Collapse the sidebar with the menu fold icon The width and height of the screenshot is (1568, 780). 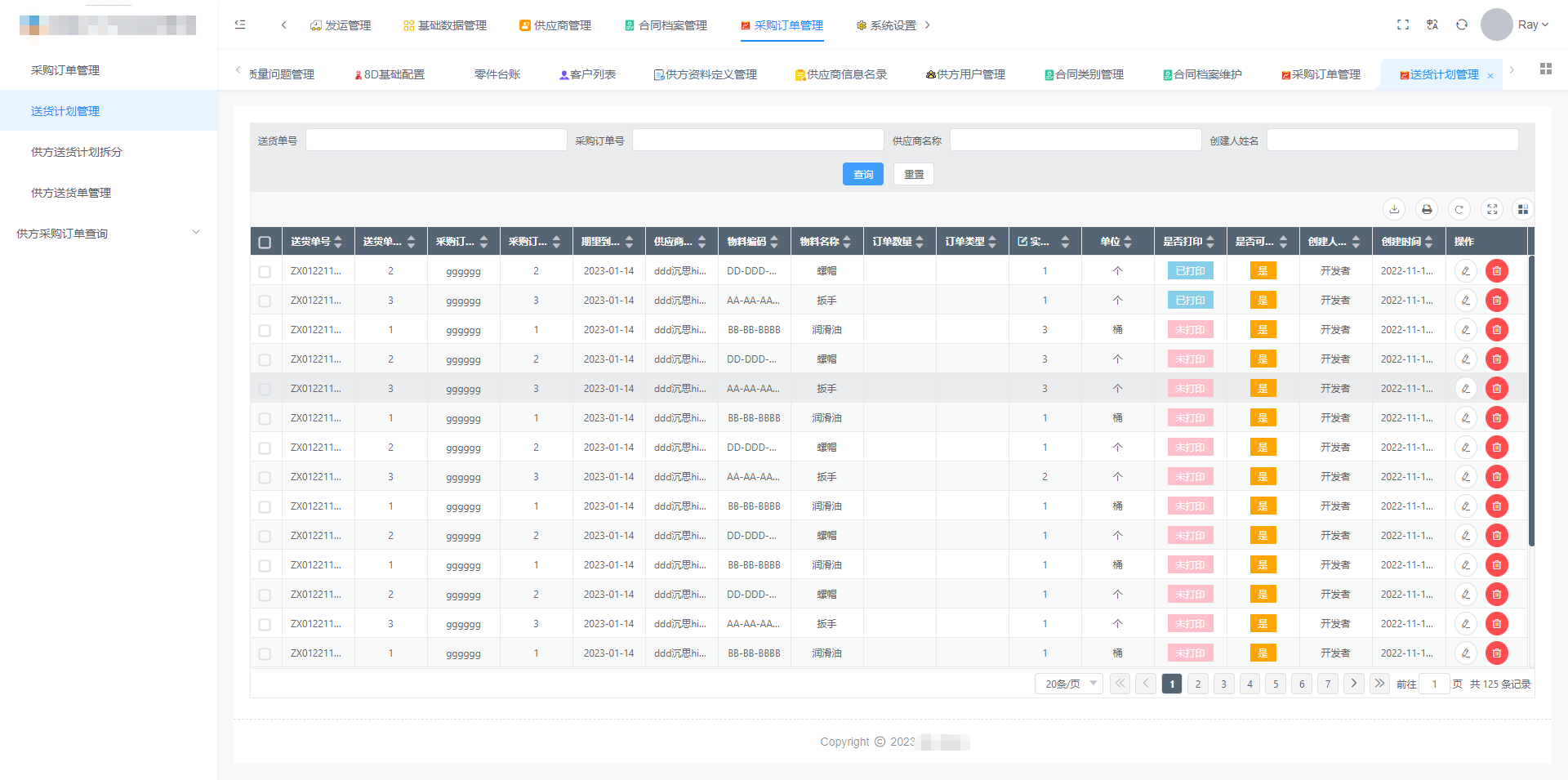[240, 25]
